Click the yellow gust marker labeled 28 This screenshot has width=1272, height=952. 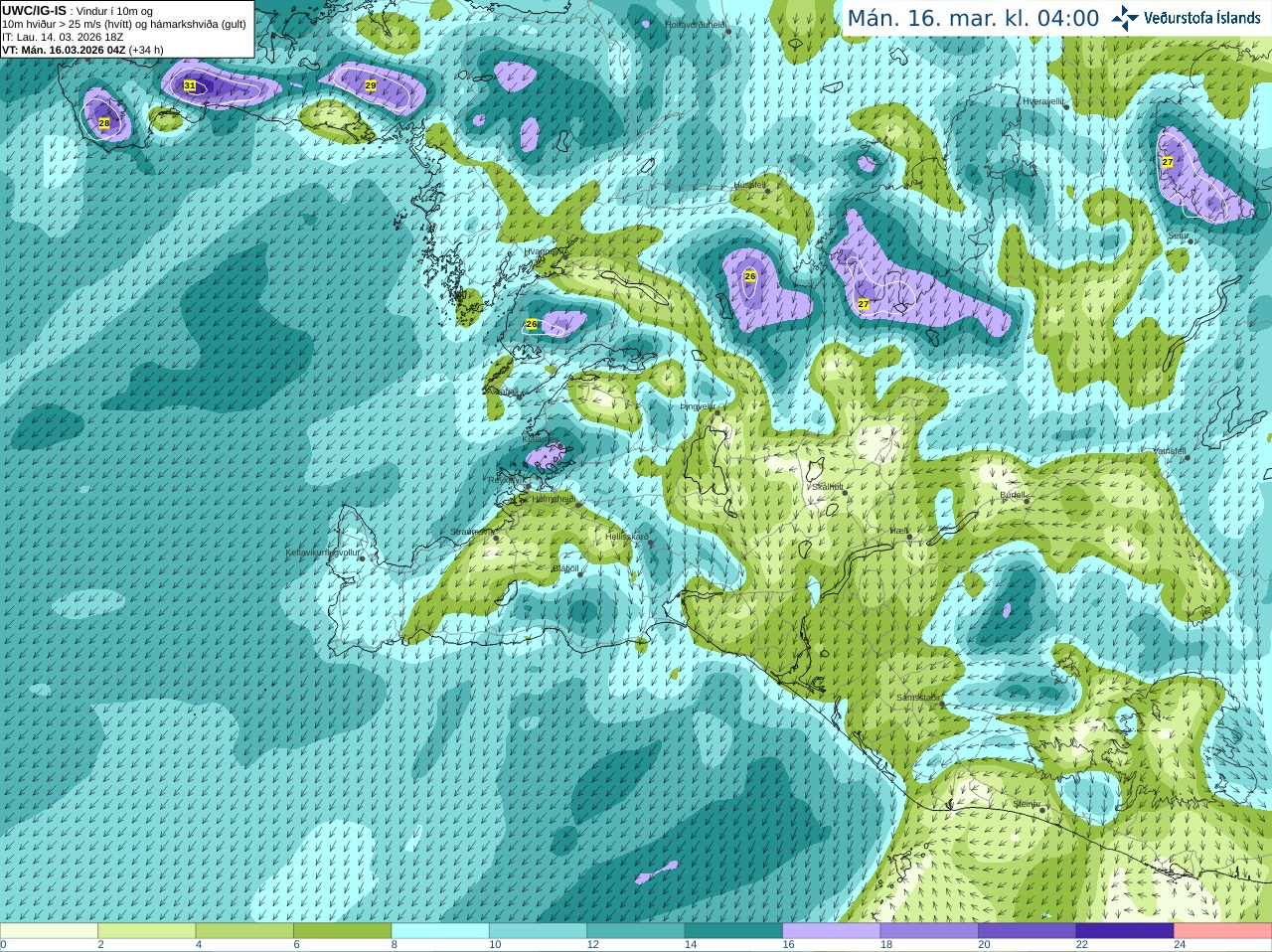104,123
